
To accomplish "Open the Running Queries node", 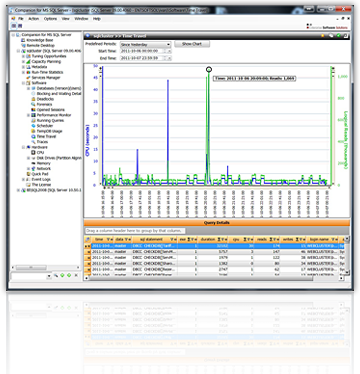I will pyautogui.click(x=50, y=120).
